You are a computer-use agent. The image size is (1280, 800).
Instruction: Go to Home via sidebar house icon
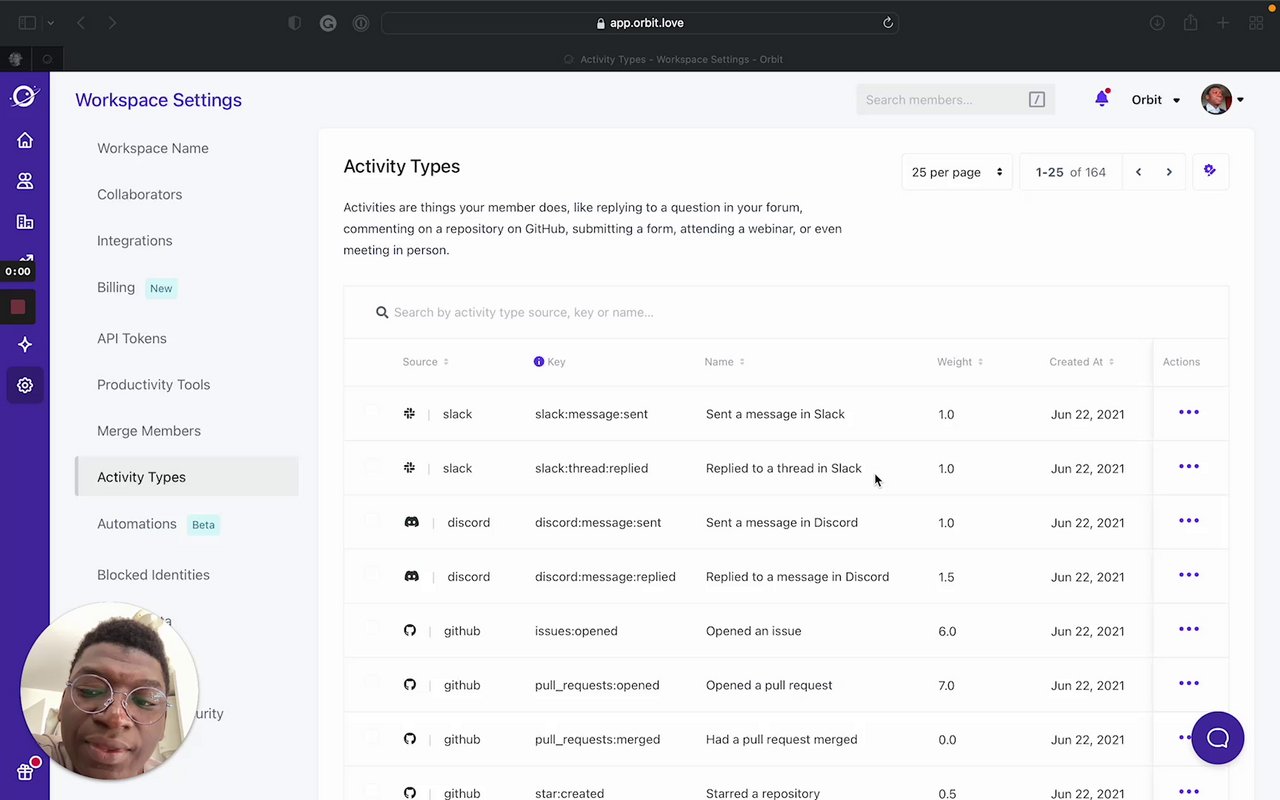25,141
